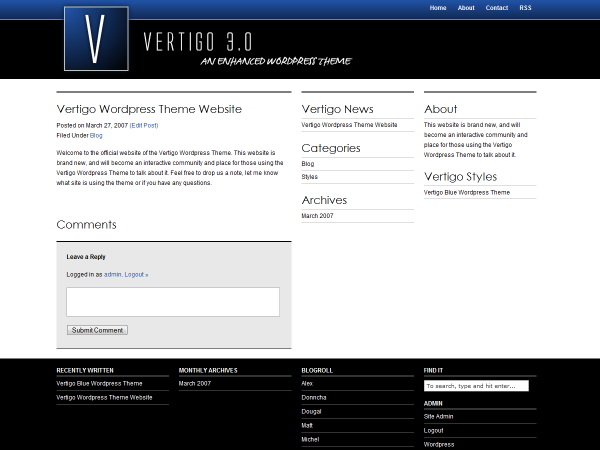
Task: Open the Blog category under Filed Under
Action: point(96,135)
